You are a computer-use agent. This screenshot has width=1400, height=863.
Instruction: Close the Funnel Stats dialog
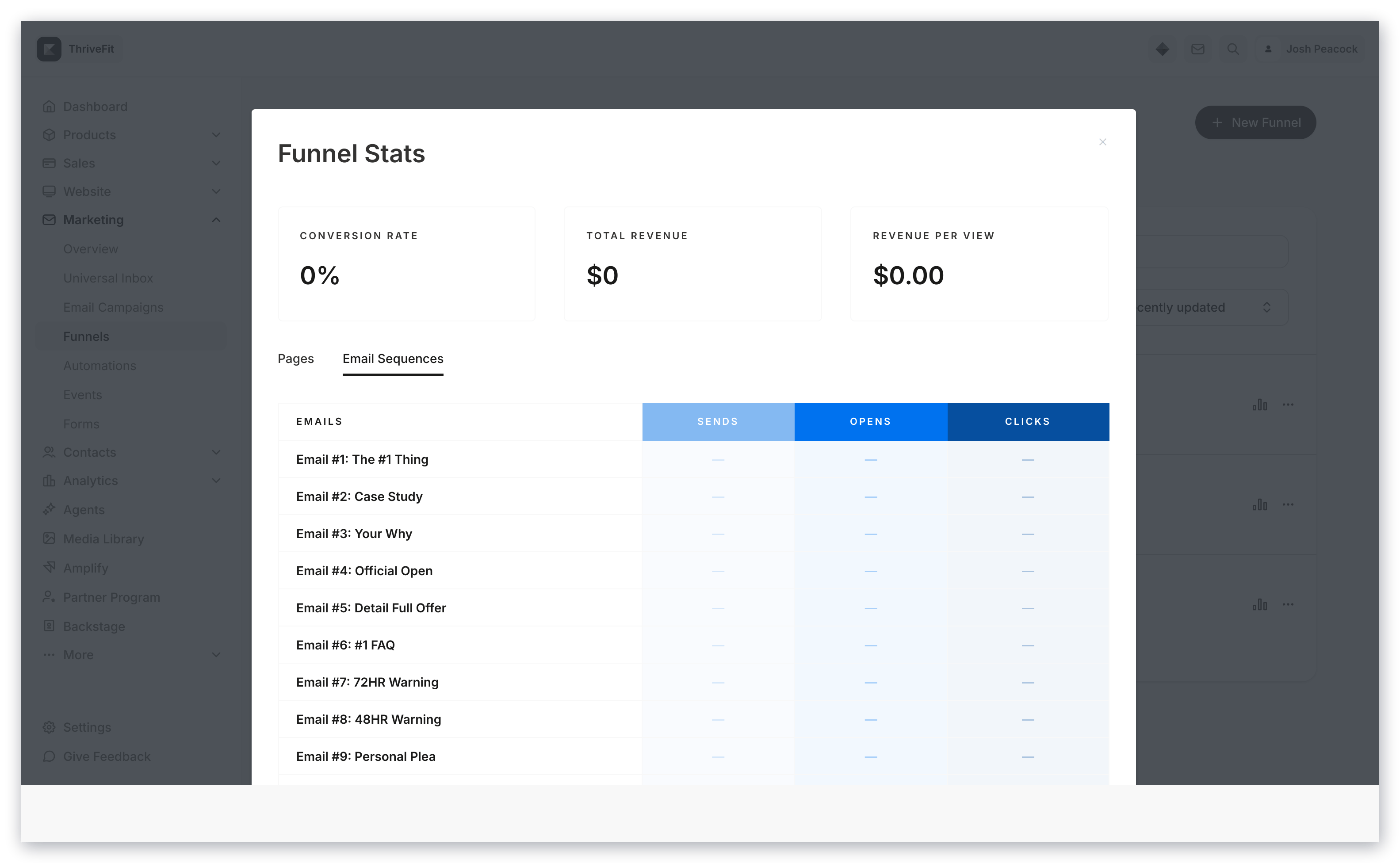(1102, 141)
